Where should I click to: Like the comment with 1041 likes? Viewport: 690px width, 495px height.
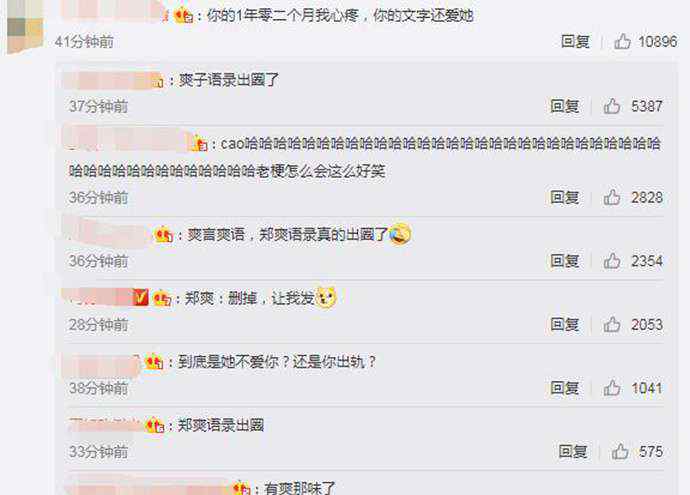pos(612,388)
